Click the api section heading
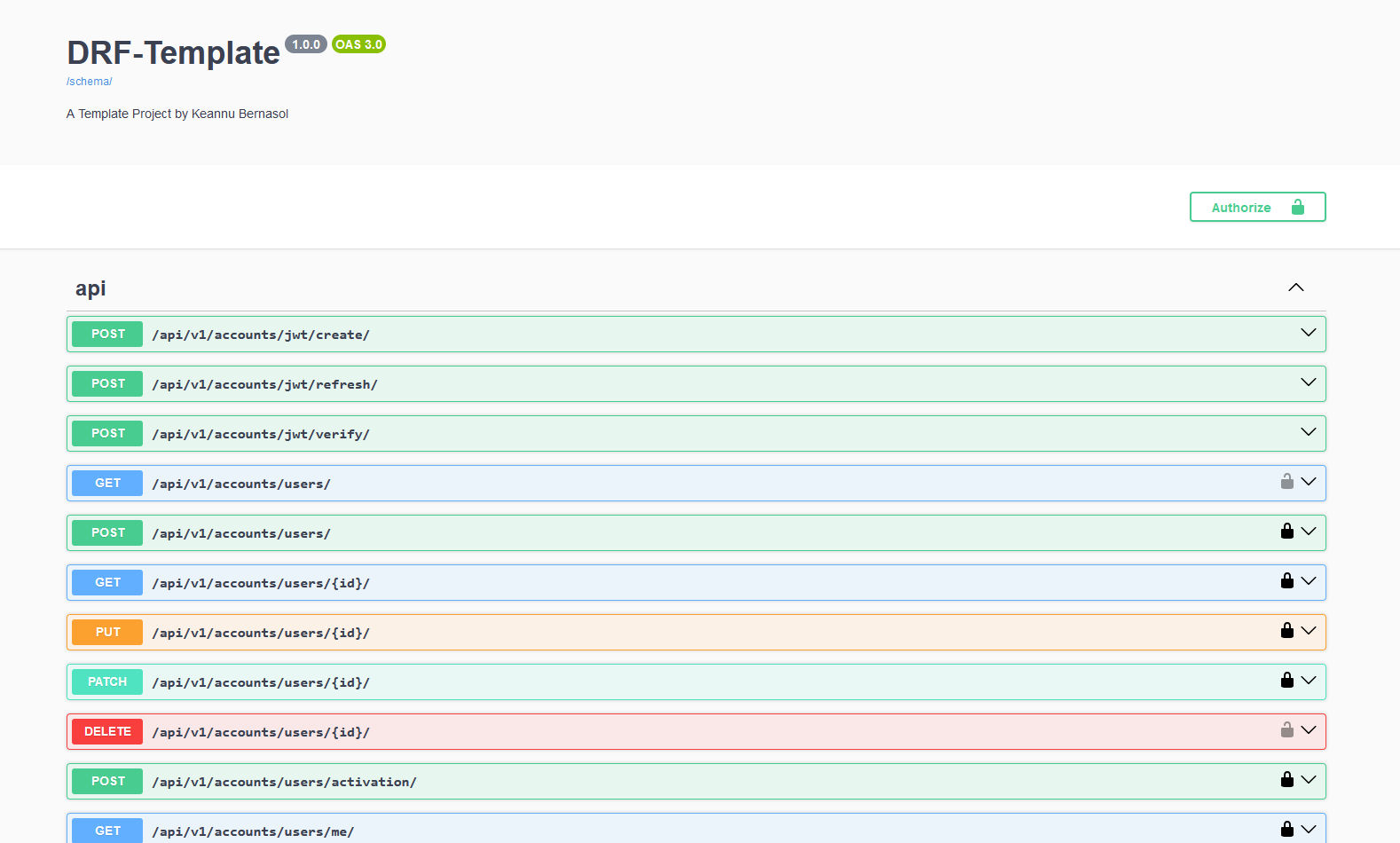The image size is (1400, 843). (90, 288)
